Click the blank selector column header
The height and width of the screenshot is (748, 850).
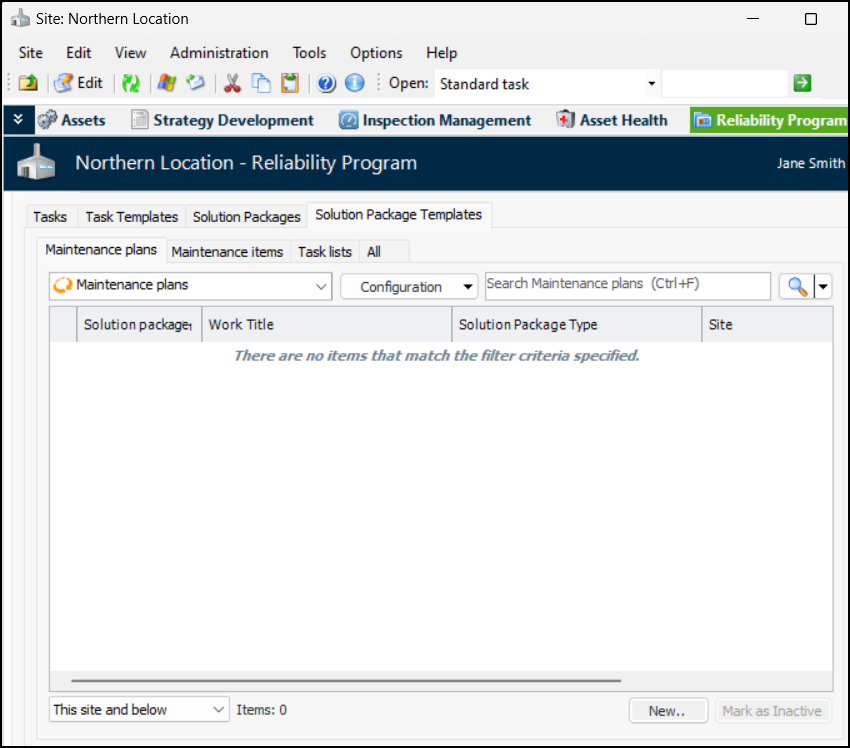[x=63, y=324]
